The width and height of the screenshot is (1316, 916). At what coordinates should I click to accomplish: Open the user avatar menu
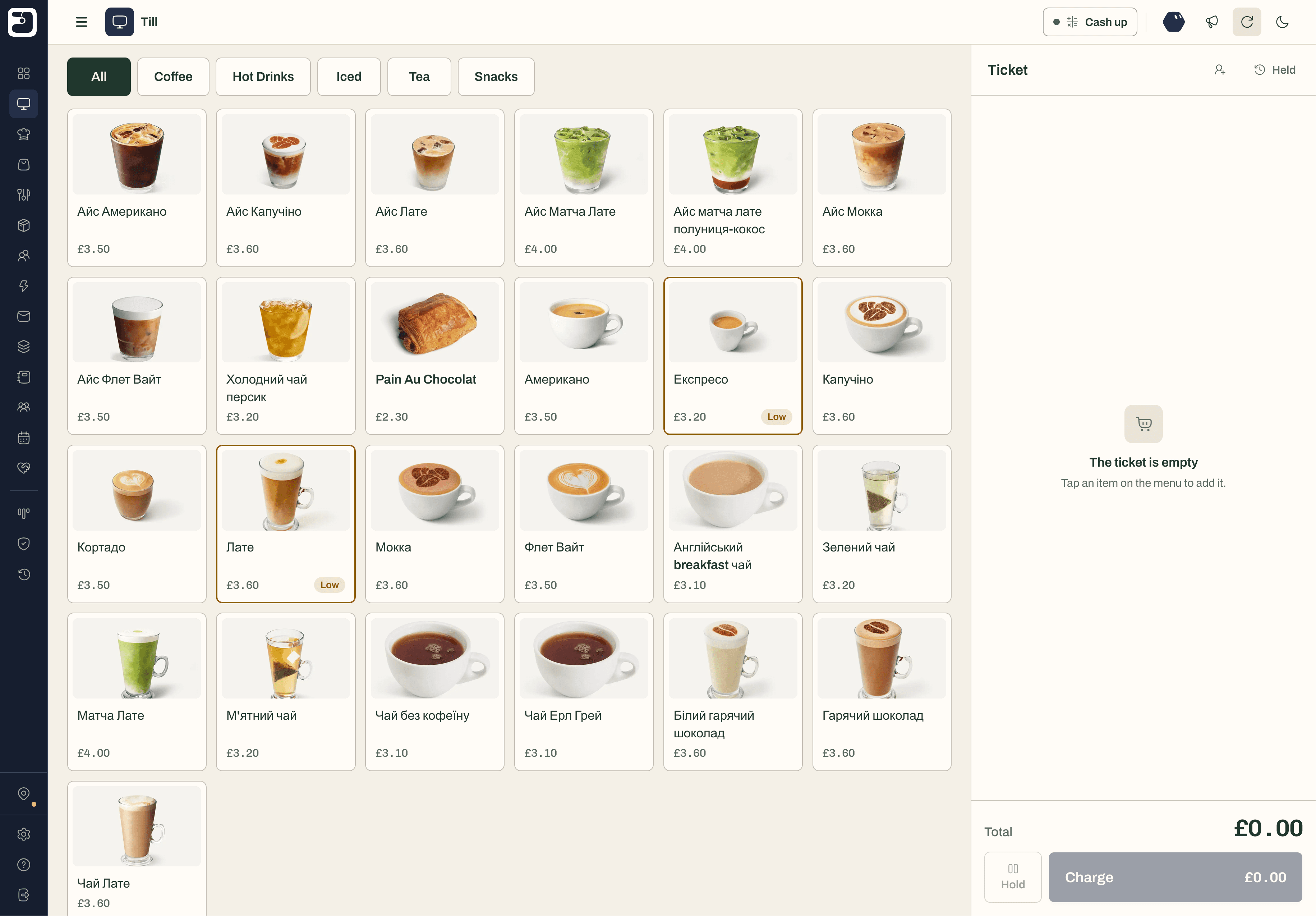(1174, 22)
